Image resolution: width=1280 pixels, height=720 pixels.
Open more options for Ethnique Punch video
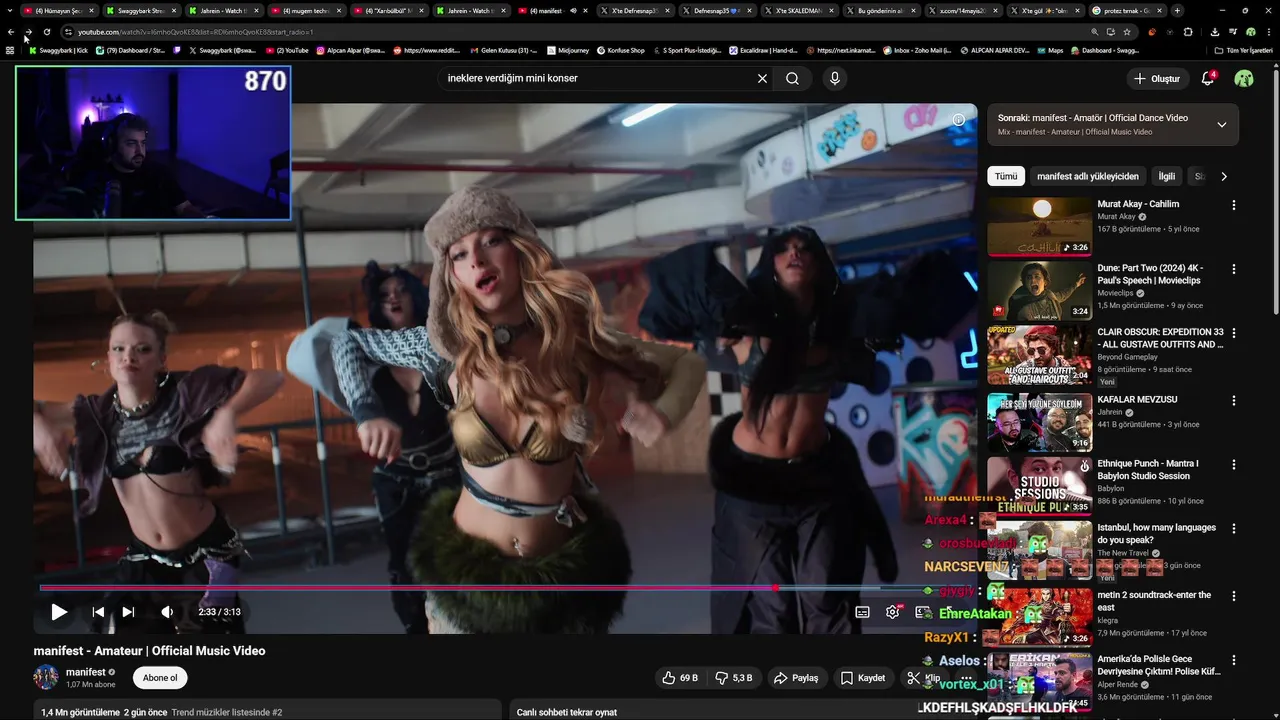click(1234, 464)
